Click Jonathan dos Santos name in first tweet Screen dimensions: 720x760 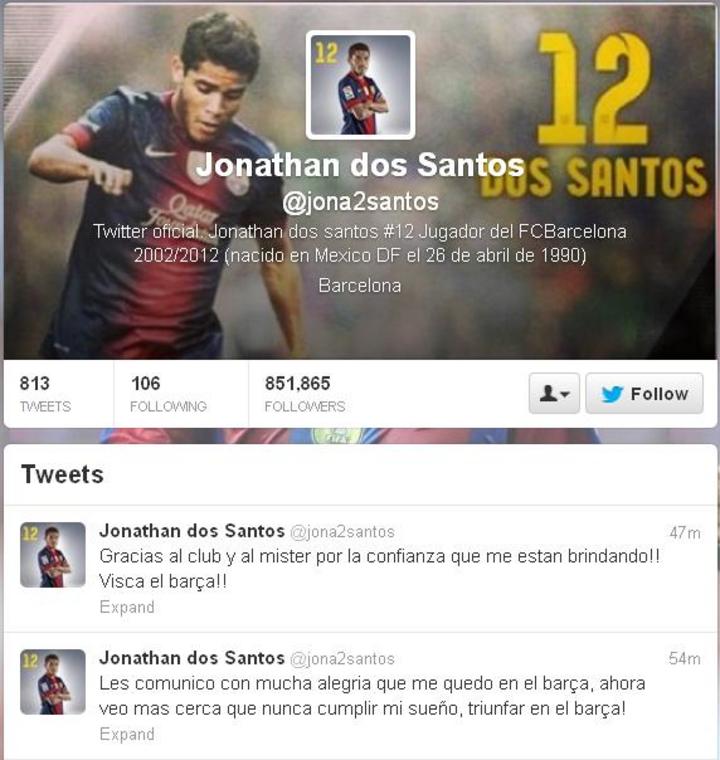point(192,531)
